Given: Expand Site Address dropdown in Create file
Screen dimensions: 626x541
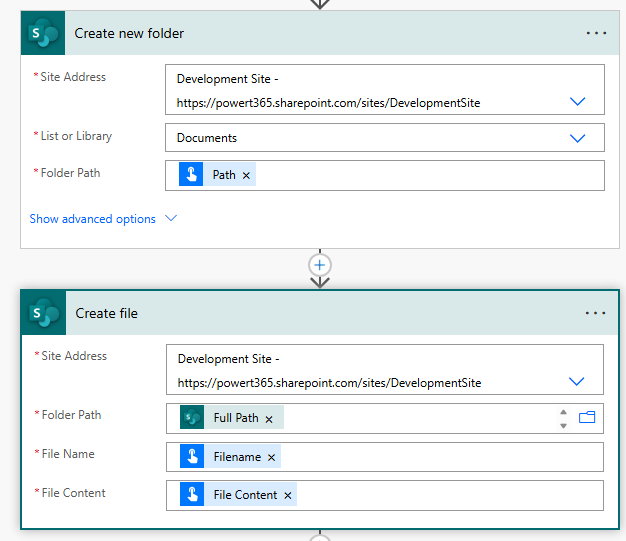Looking at the screenshot, I should point(577,381).
